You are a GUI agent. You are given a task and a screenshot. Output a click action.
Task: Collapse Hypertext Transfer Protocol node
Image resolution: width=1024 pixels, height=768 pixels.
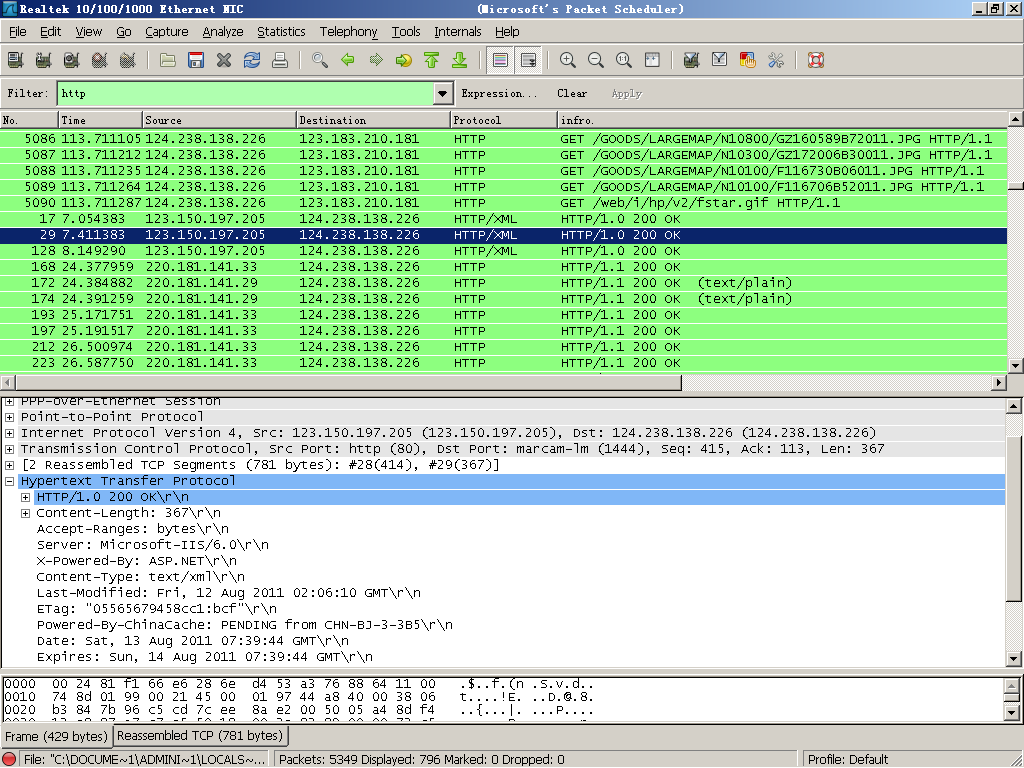pos(9,481)
